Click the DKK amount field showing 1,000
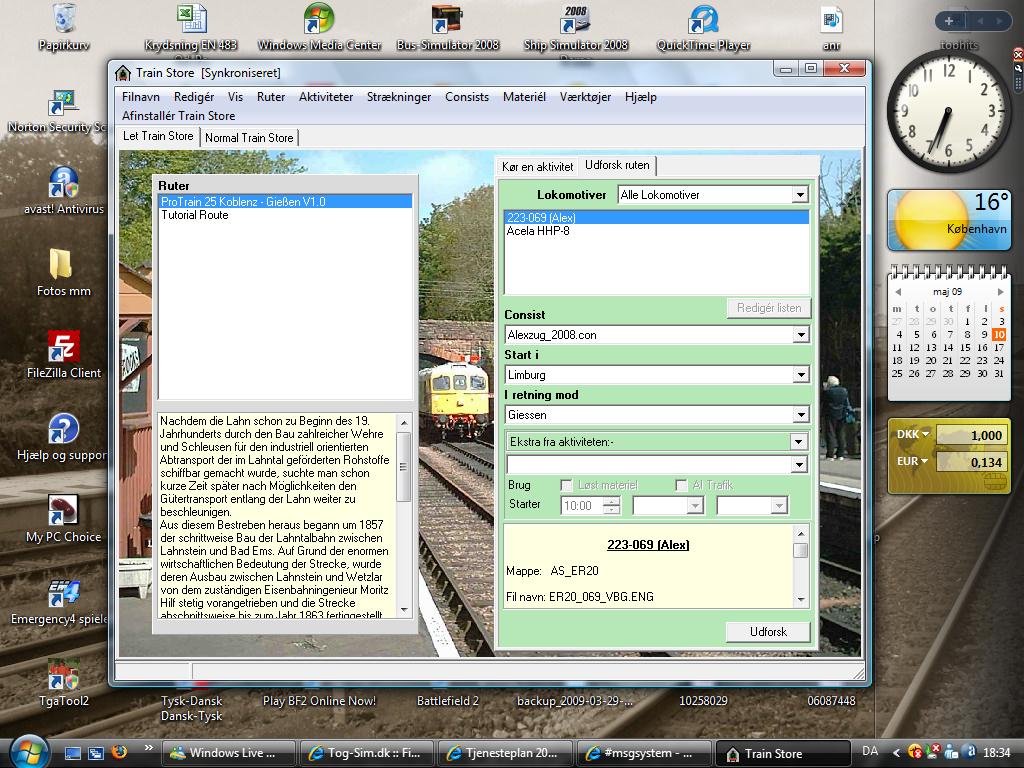 click(973, 436)
